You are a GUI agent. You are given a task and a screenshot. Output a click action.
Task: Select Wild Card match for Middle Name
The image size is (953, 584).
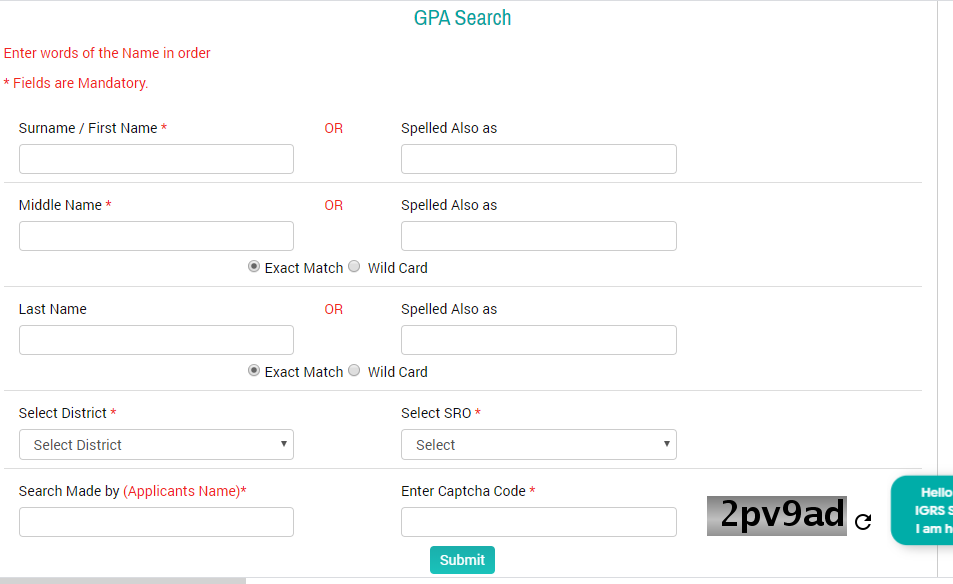coord(354,266)
